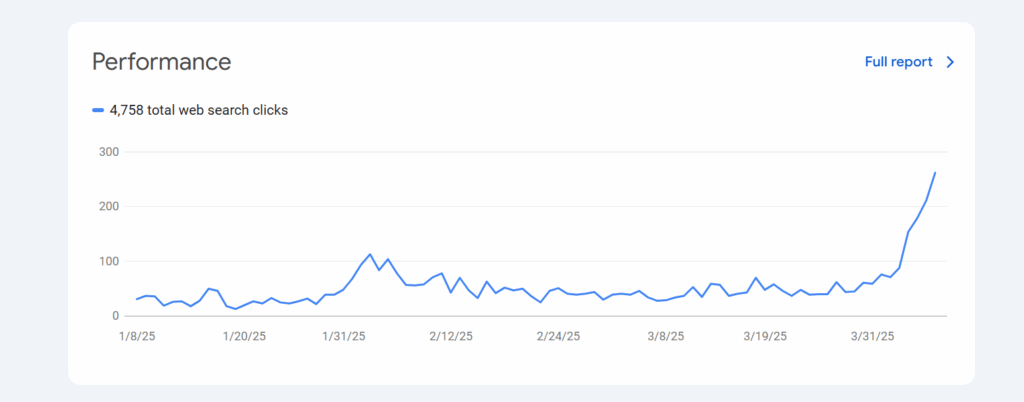This screenshot has width=1024, height=402.
Task: Click the 0 baseline label on y-axis
Action: (115, 316)
